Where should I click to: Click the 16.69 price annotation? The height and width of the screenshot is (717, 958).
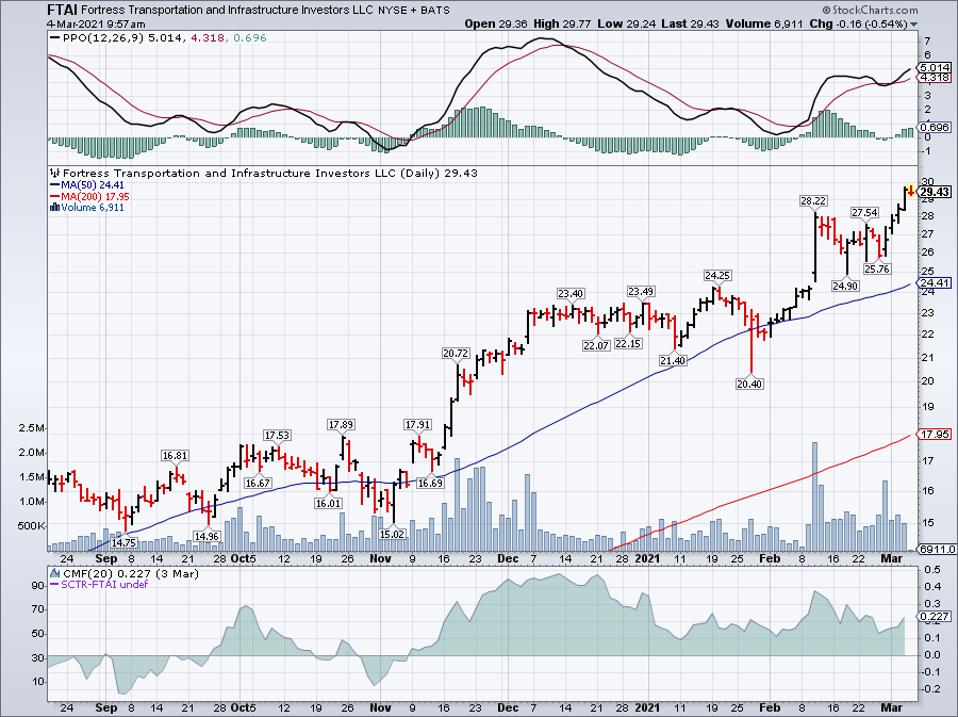click(x=430, y=482)
